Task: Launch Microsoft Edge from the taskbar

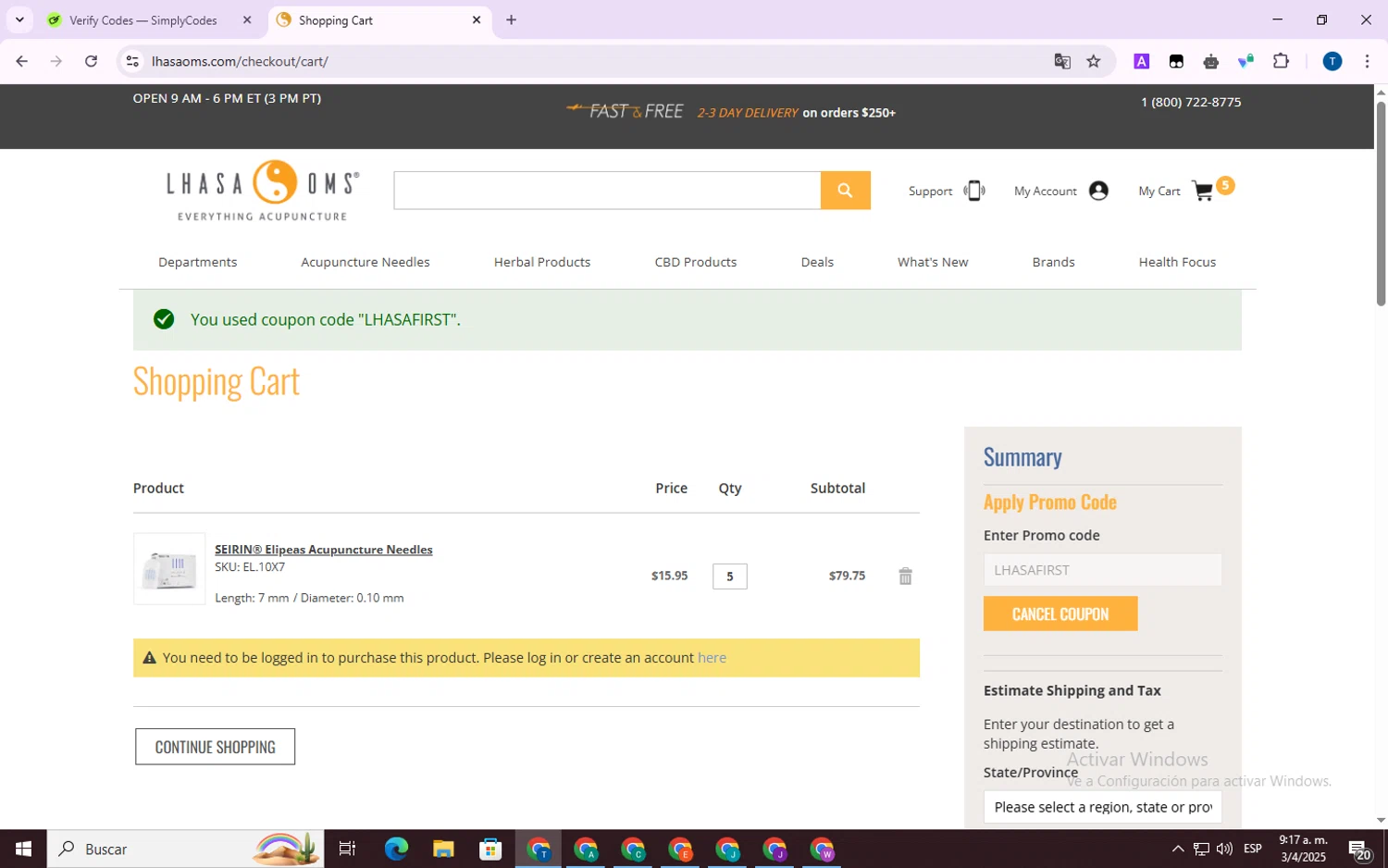Action: [x=396, y=849]
